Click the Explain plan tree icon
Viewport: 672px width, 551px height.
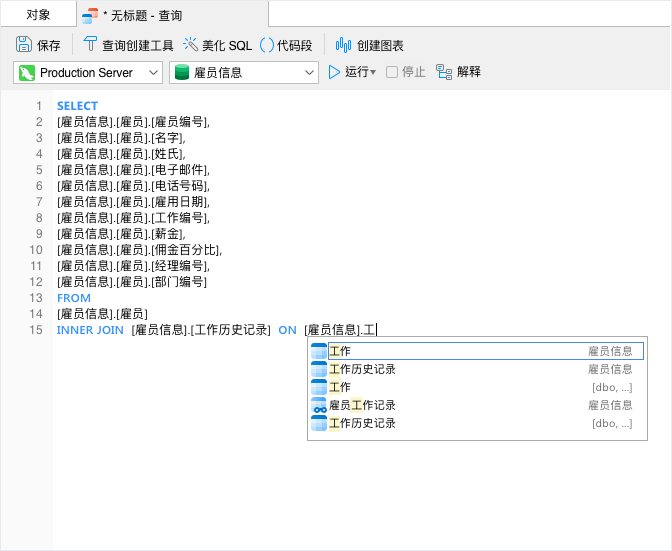(444, 72)
